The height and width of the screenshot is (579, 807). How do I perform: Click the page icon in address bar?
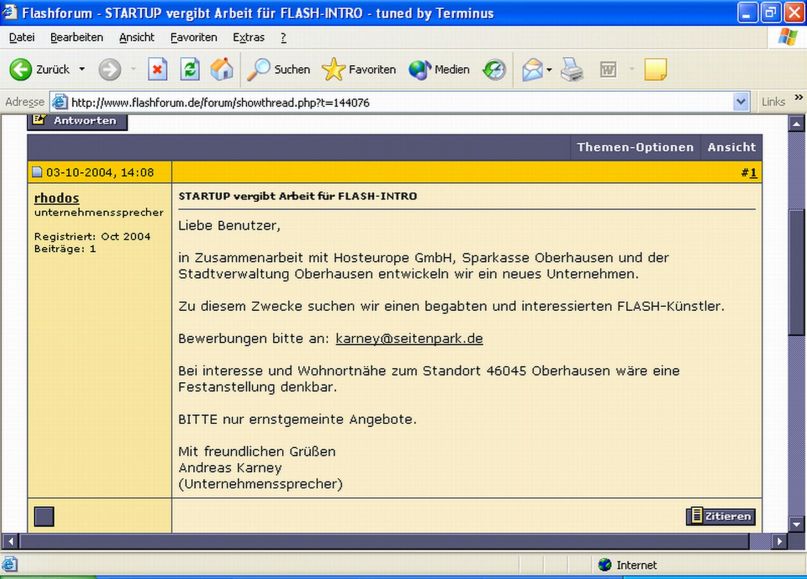[x=60, y=102]
